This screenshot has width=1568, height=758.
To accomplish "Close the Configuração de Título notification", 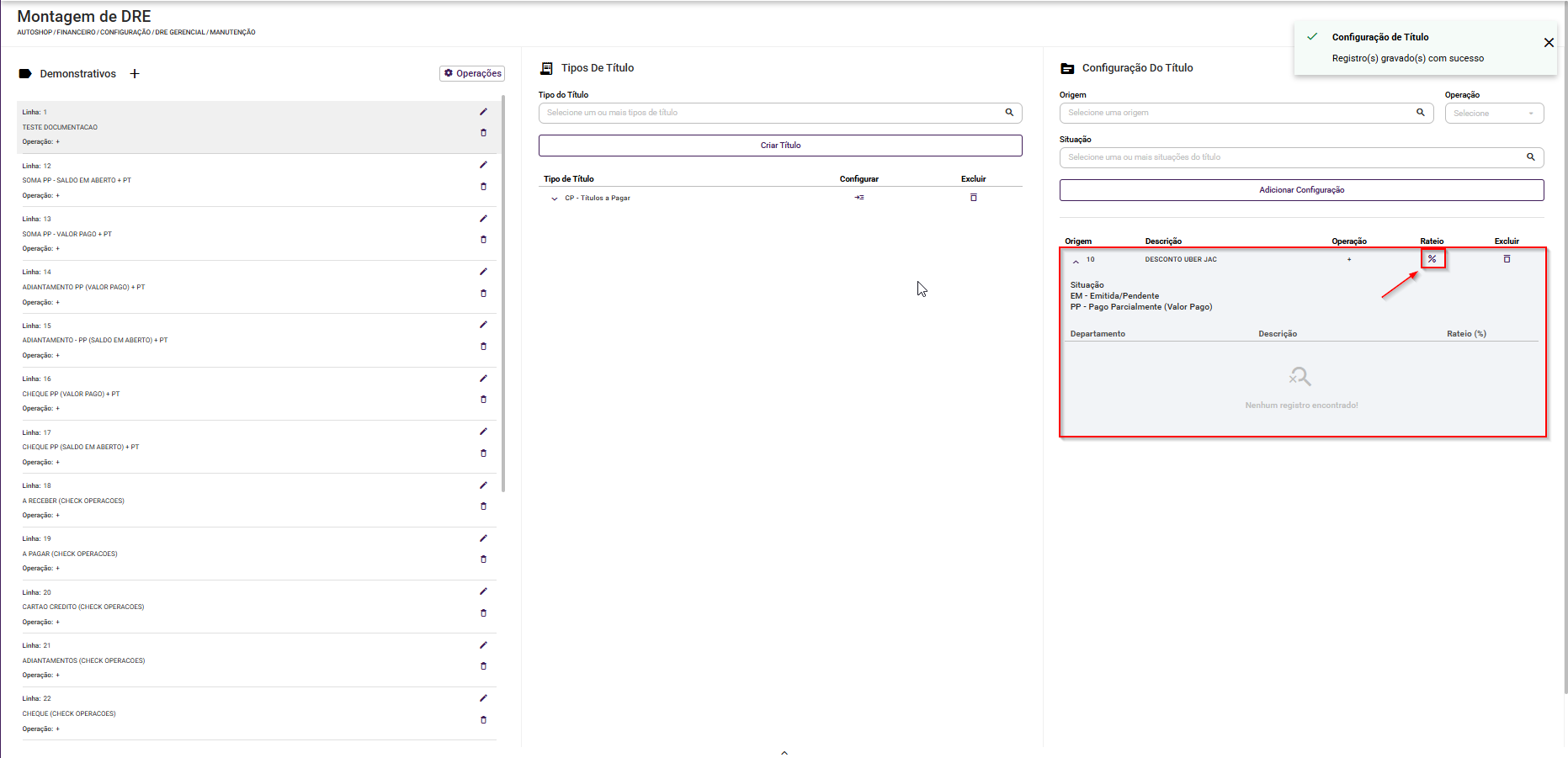I will coord(1549,43).
